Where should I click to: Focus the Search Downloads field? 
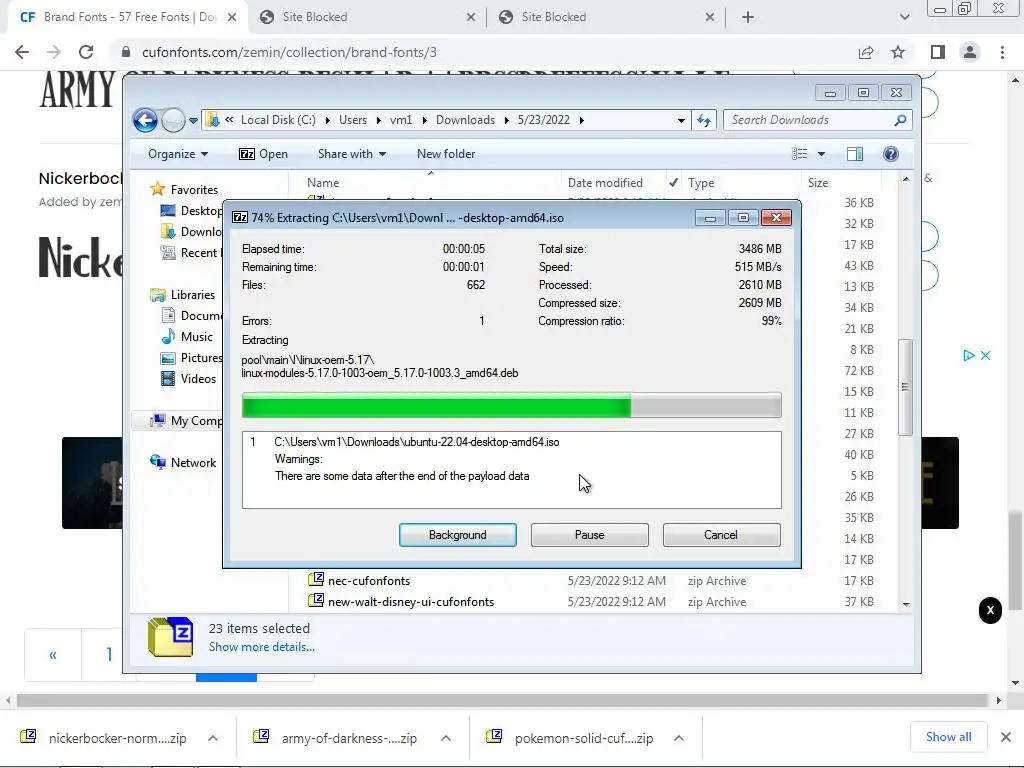[810, 120]
